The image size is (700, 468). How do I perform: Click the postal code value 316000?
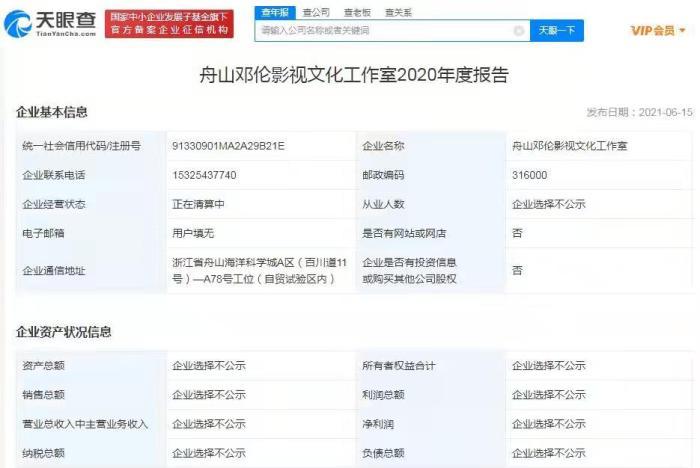click(x=529, y=175)
